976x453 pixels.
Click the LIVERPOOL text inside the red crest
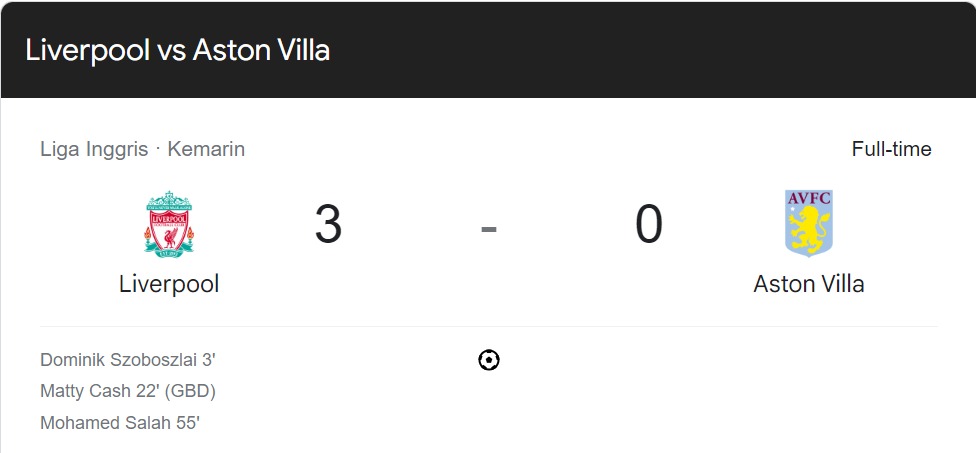169,220
